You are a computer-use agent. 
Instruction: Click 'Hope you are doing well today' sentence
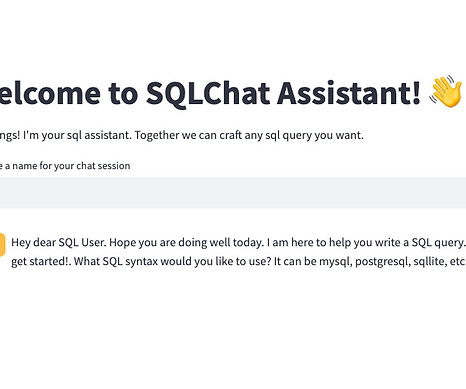point(186,242)
